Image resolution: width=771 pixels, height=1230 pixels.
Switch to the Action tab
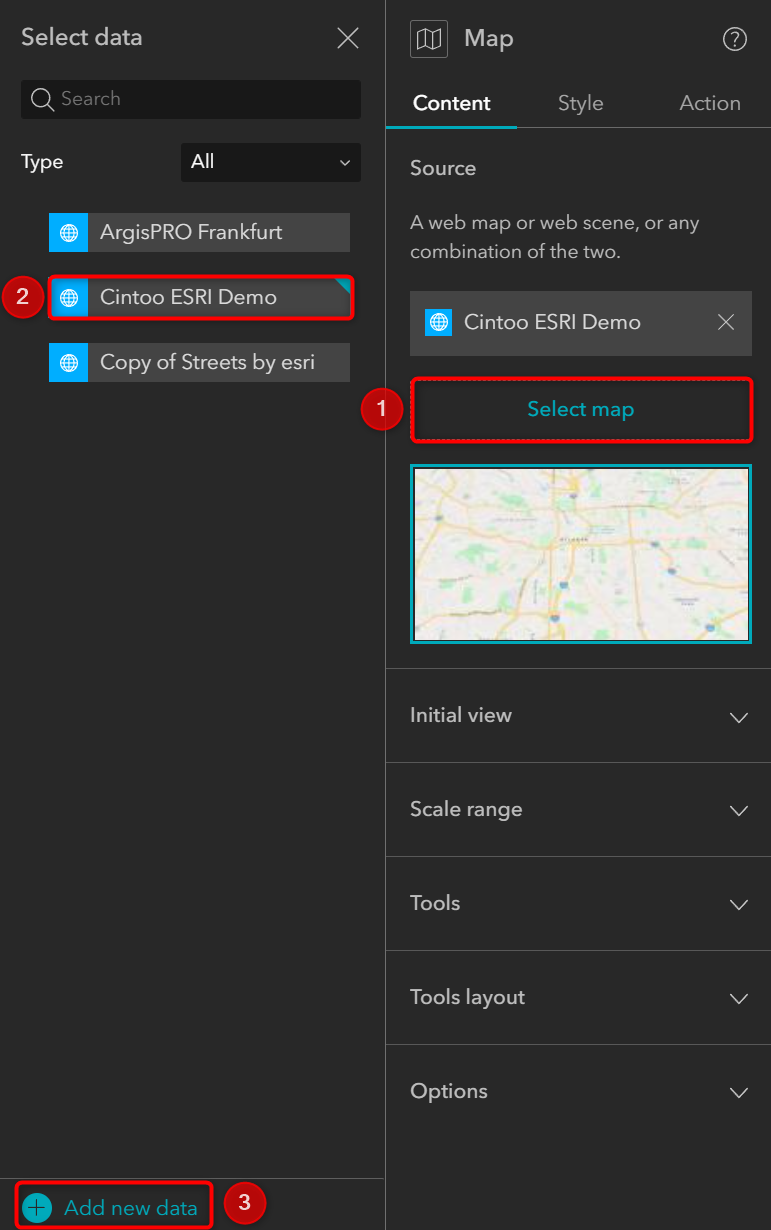pyautogui.click(x=710, y=103)
